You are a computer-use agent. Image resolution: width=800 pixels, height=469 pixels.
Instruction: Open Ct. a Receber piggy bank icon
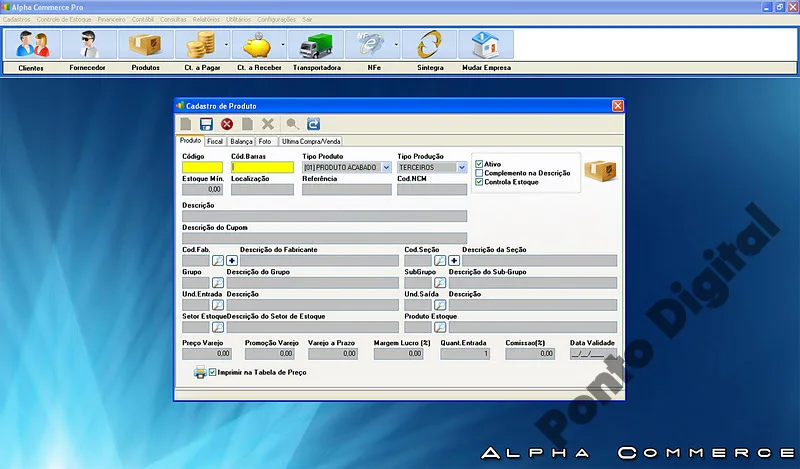[x=258, y=44]
